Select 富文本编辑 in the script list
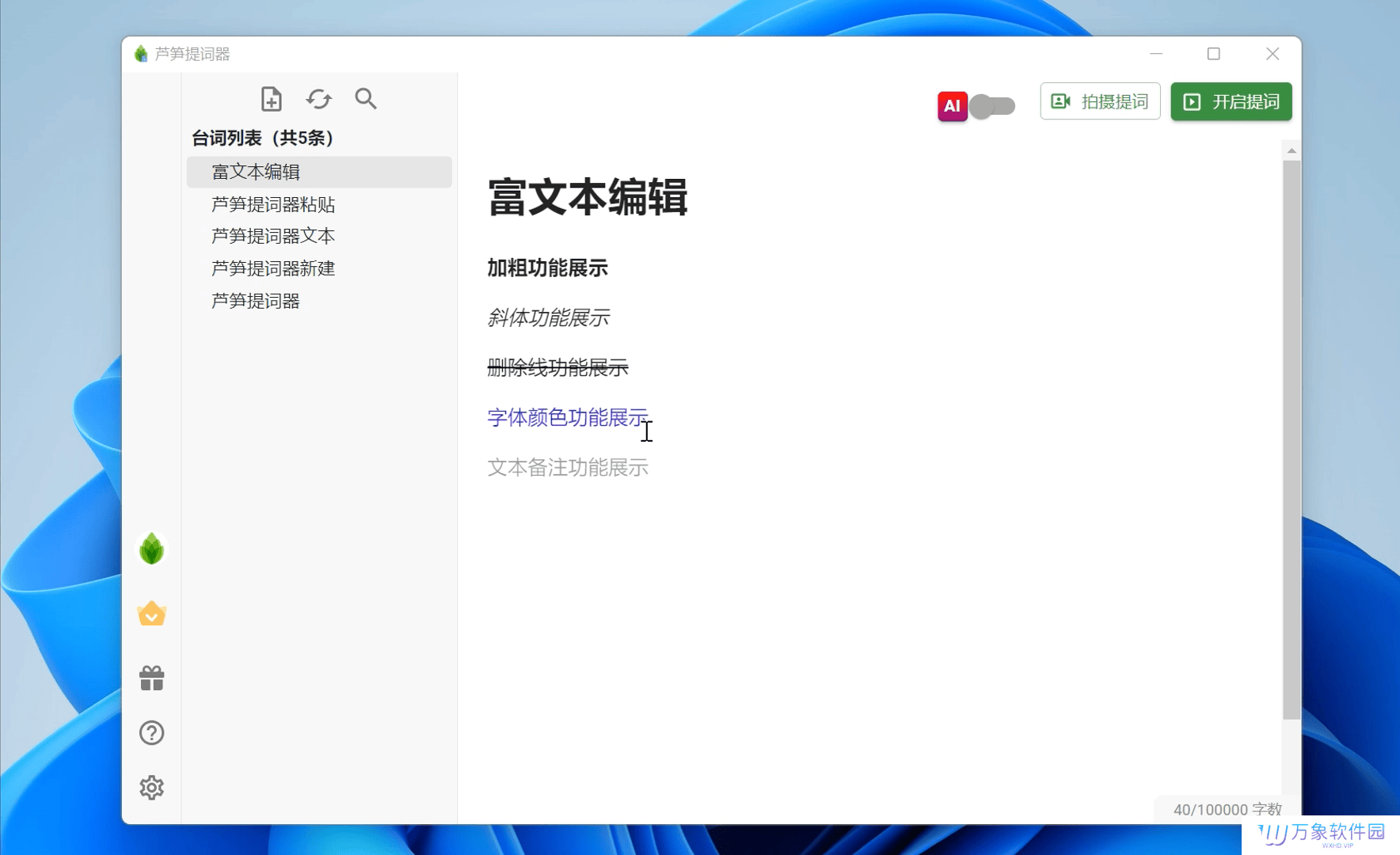This screenshot has width=1400, height=855. (x=319, y=172)
